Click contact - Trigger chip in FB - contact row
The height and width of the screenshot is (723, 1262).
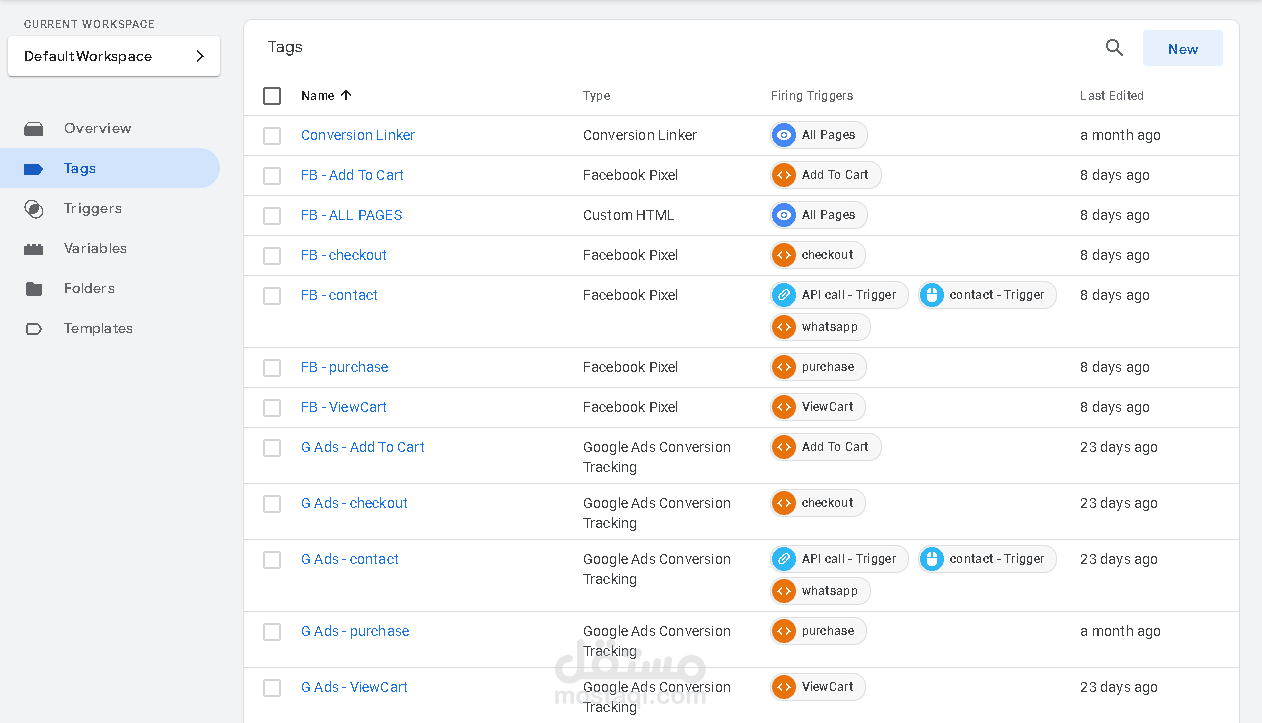point(987,295)
